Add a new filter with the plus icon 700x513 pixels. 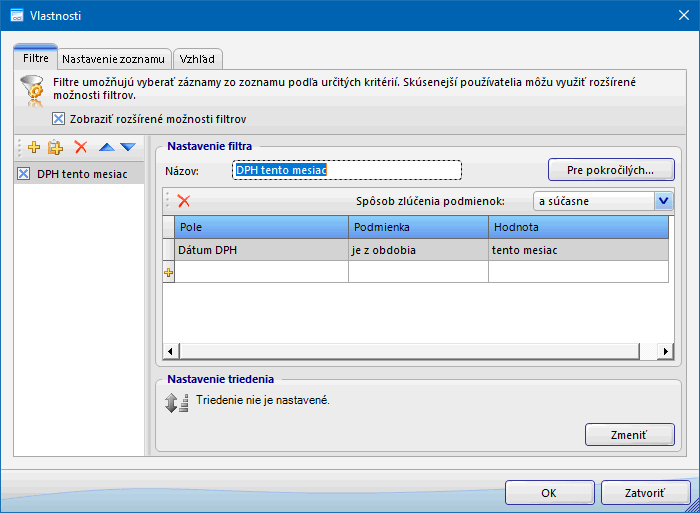click(33, 147)
